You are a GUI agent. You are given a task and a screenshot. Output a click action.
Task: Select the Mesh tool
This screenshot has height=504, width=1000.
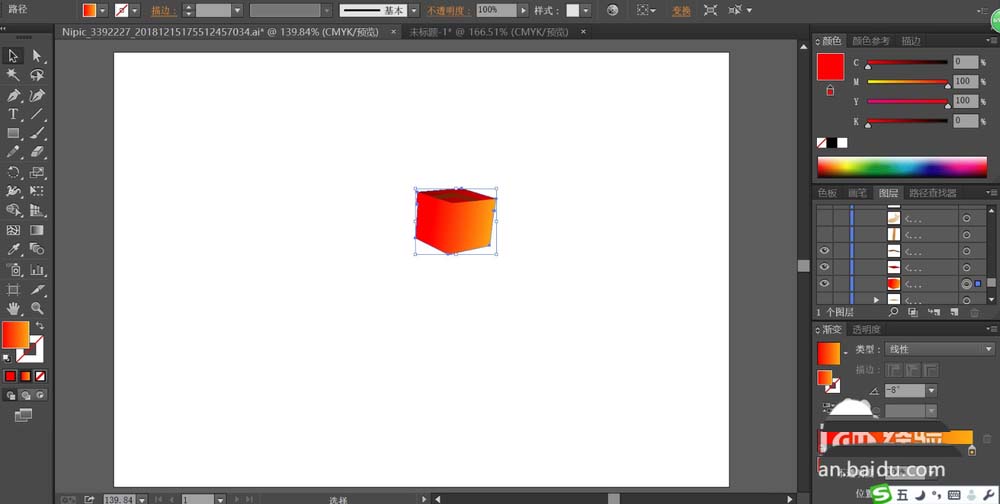[13, 230]
